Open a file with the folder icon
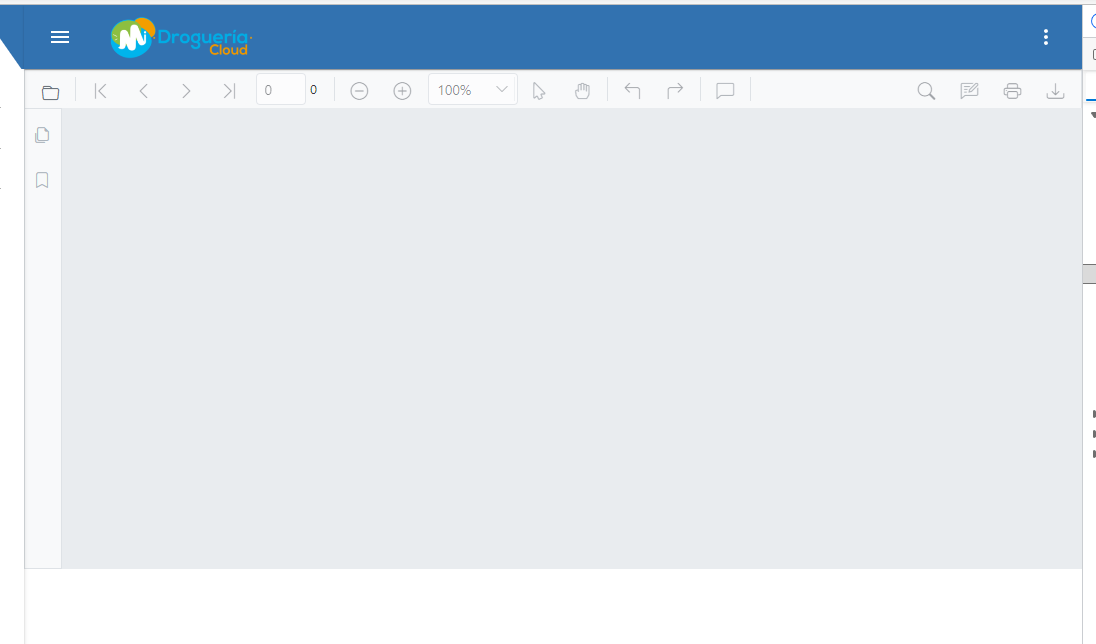1096x644 pixels. [50, 90]
